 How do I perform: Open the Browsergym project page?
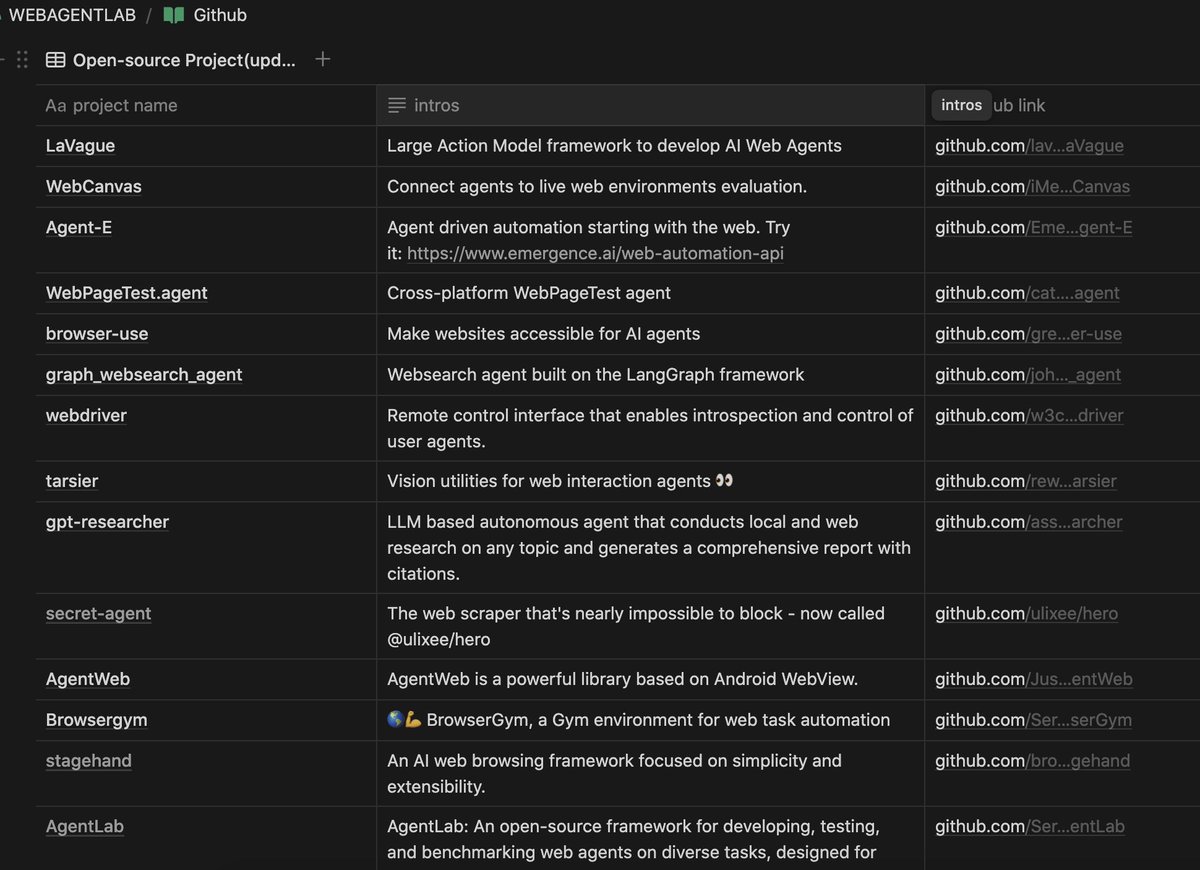[x=96, y=720]
